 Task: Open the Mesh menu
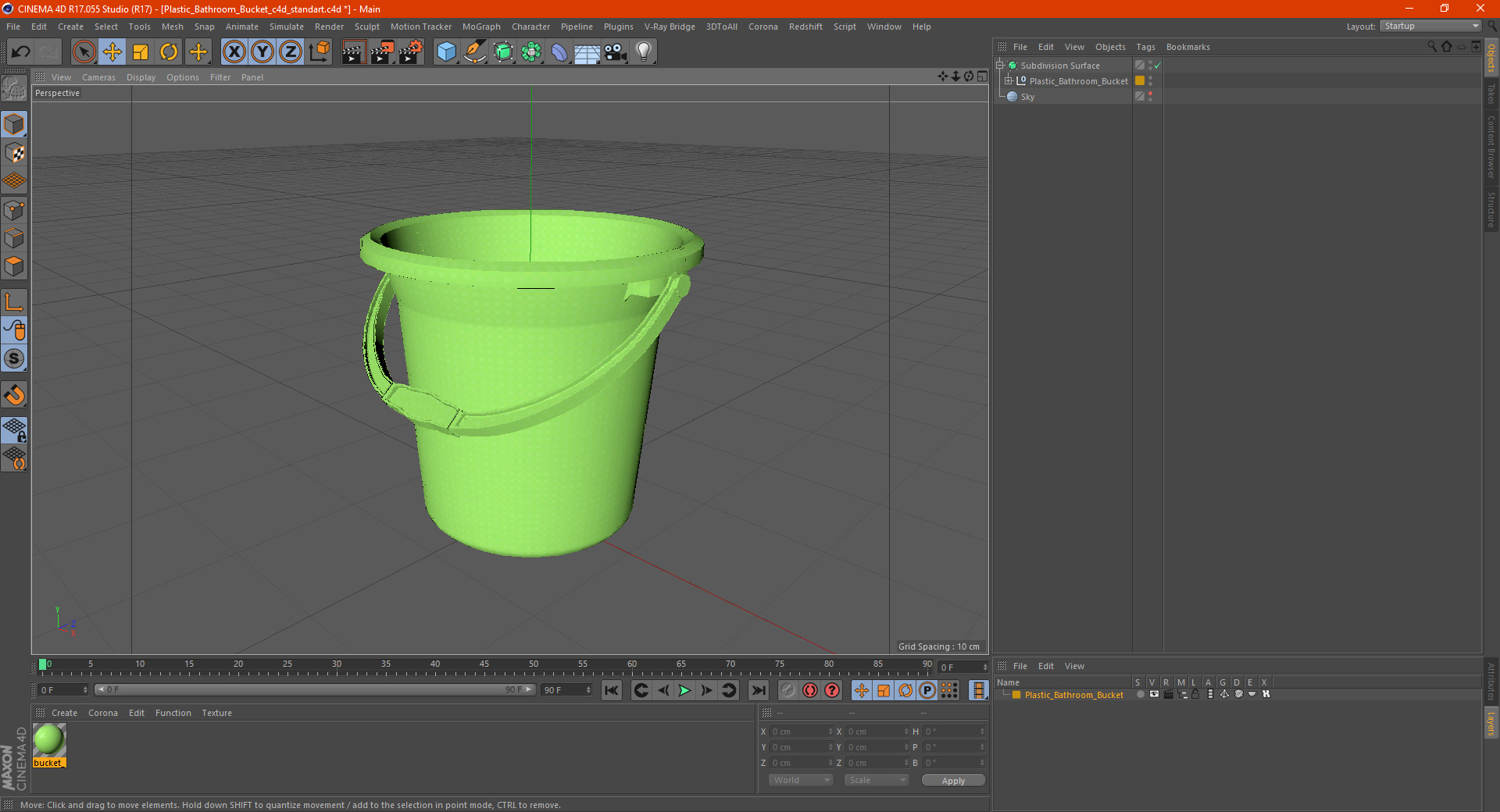[x=172, y=27]
